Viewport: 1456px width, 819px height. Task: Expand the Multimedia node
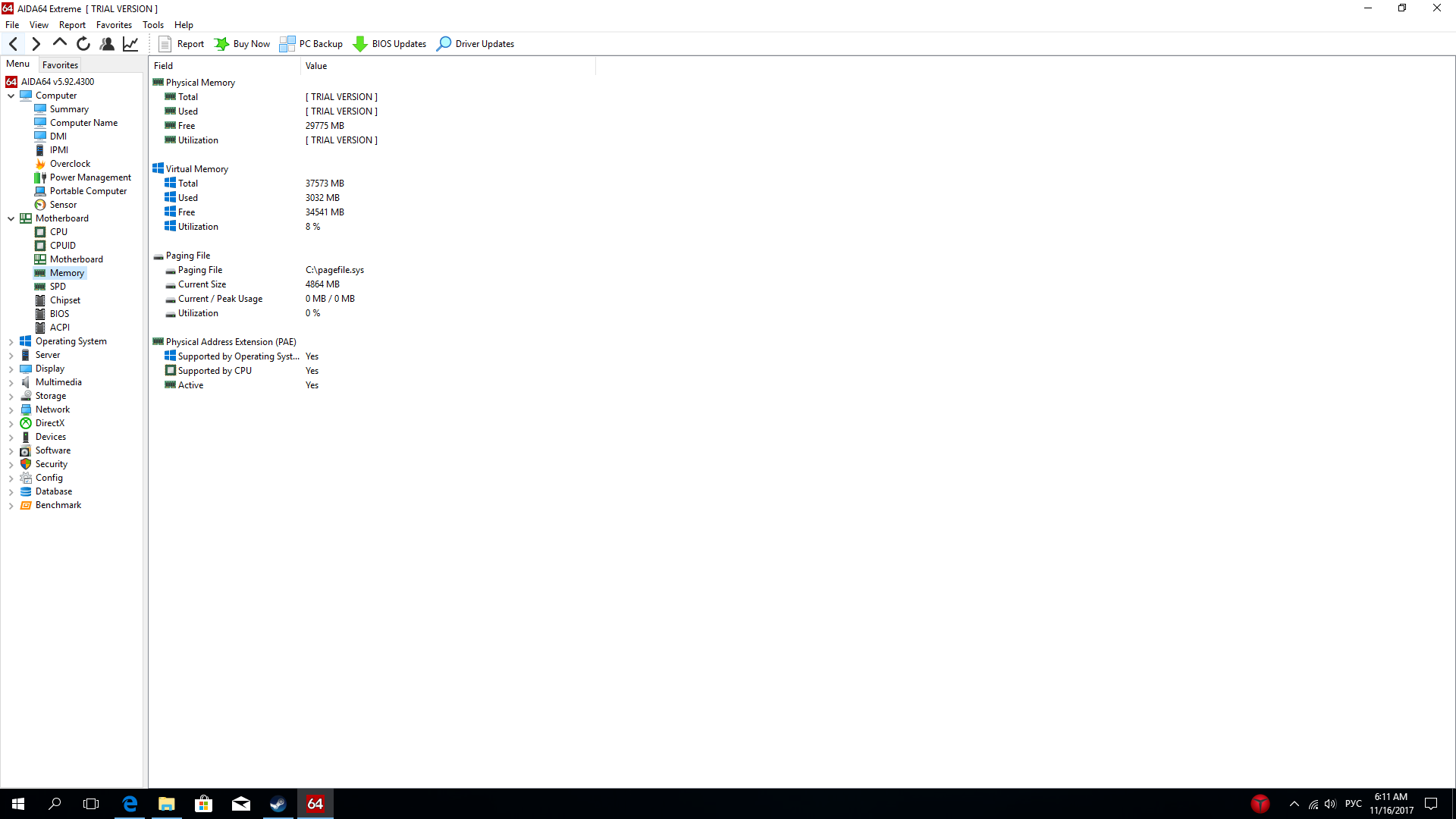(x=11, y=383)
